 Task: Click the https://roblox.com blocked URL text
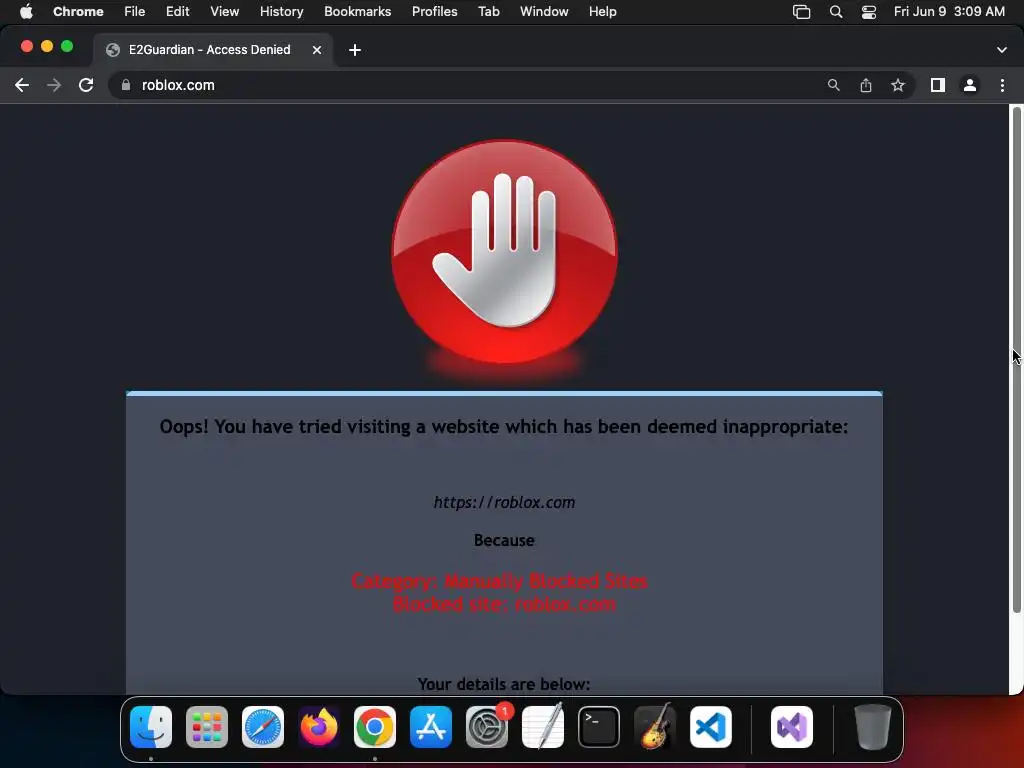coord(504,502)
